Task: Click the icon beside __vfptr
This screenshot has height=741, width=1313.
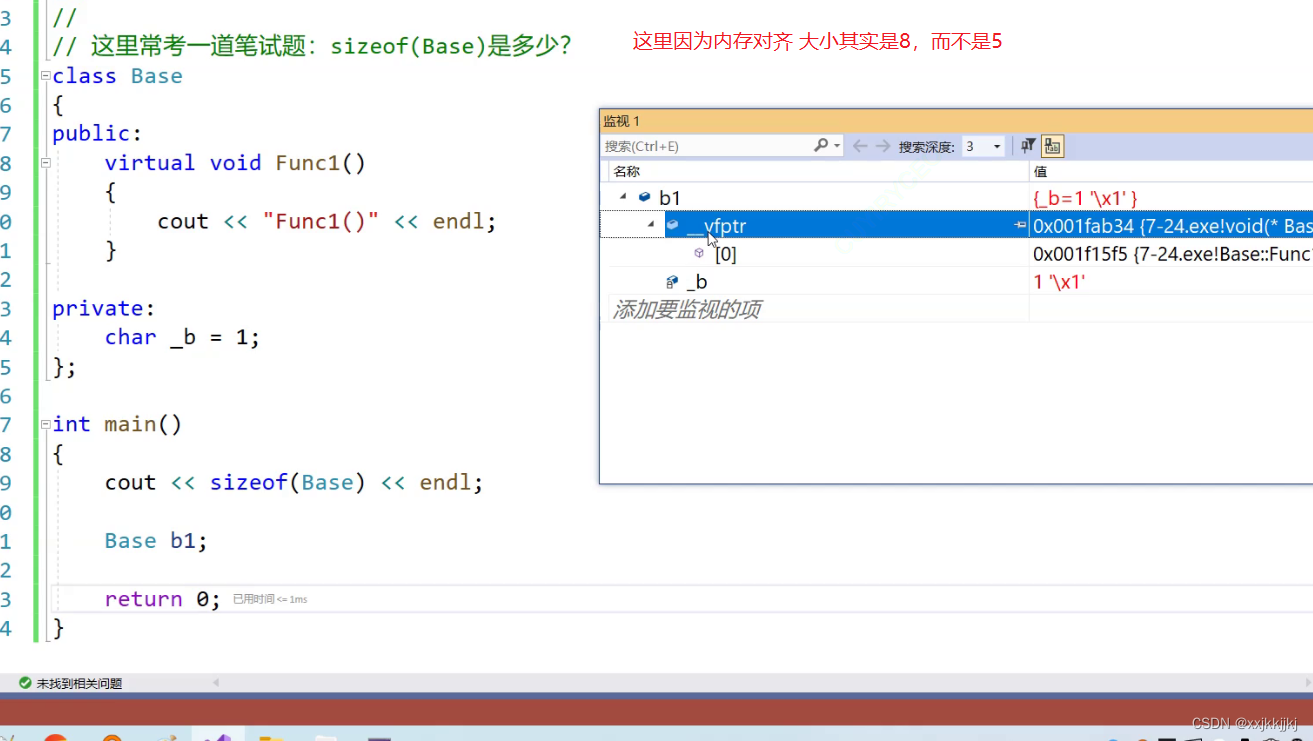Action: point(672,225)
